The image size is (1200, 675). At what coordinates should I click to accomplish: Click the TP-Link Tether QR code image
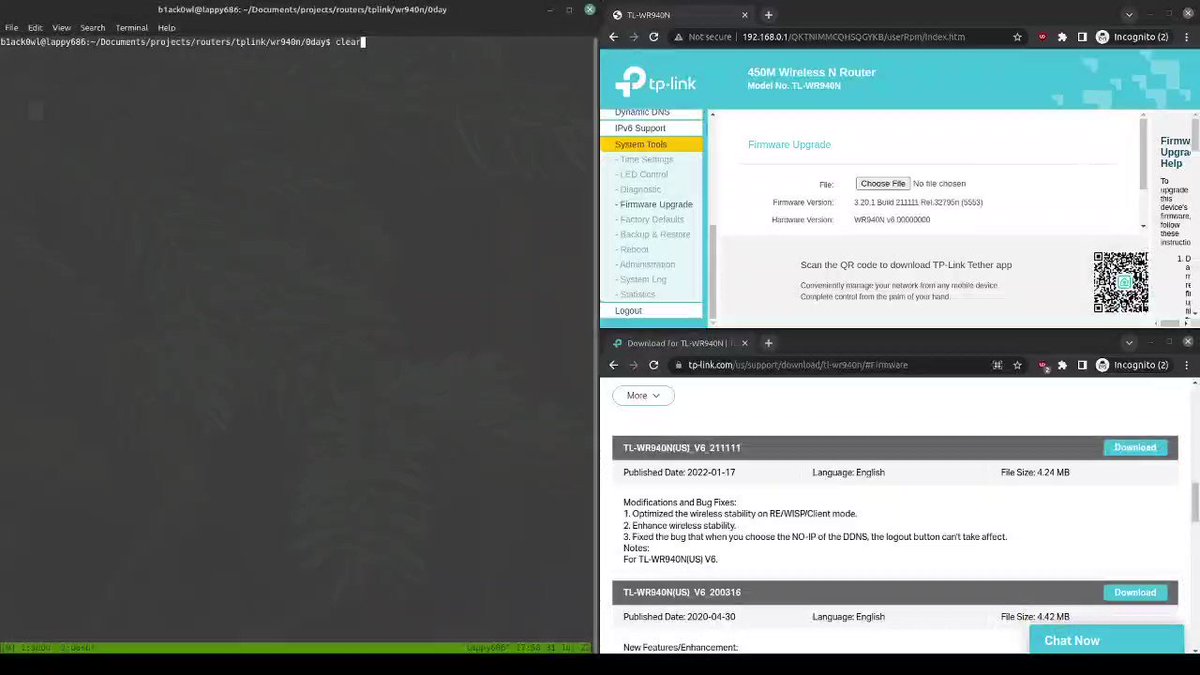click(x=1120, y=282)
